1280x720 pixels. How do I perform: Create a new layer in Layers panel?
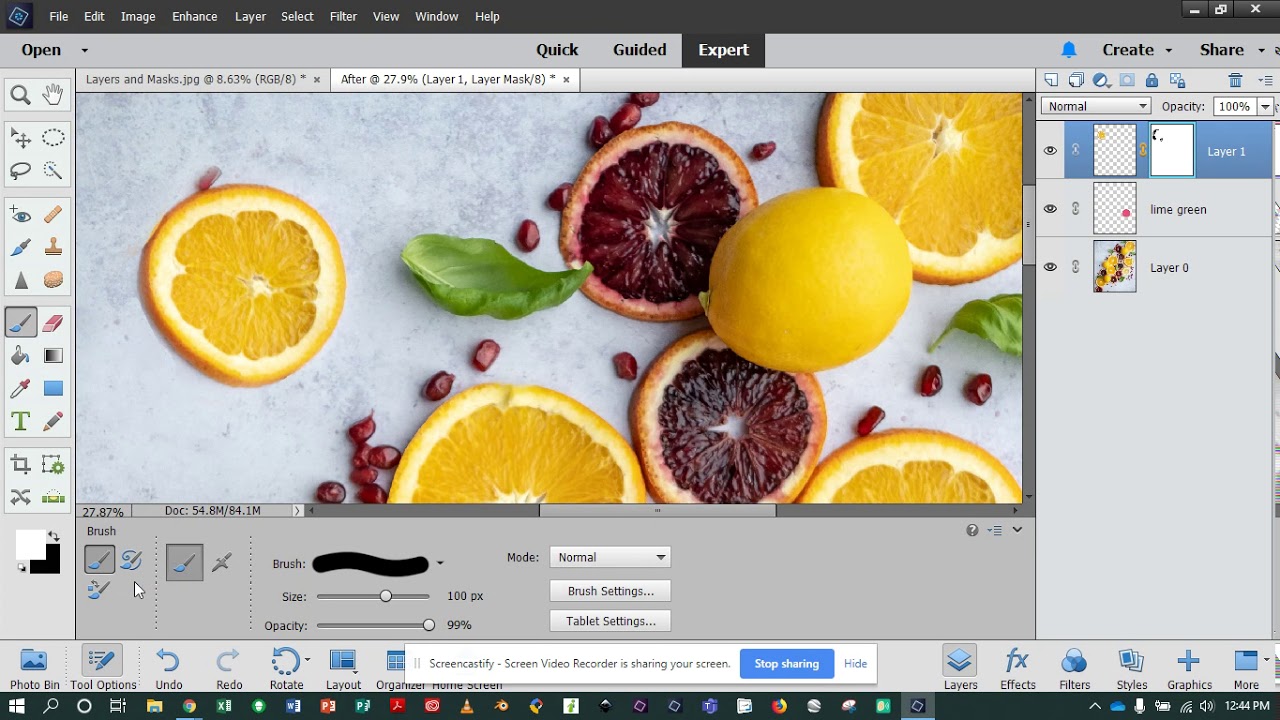click(x=1051, y=80)
